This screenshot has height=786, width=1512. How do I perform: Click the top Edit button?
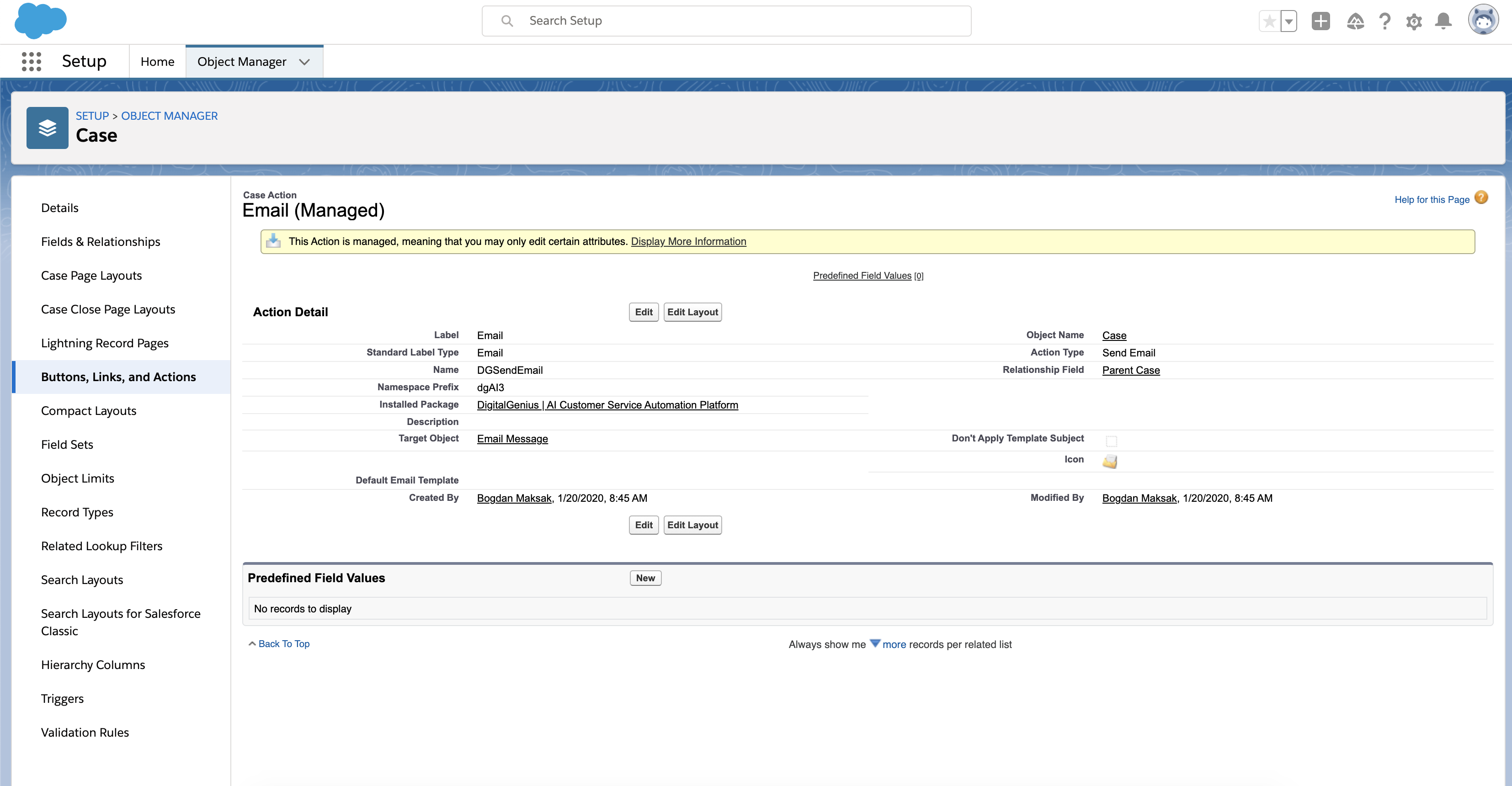pos(643,312)
